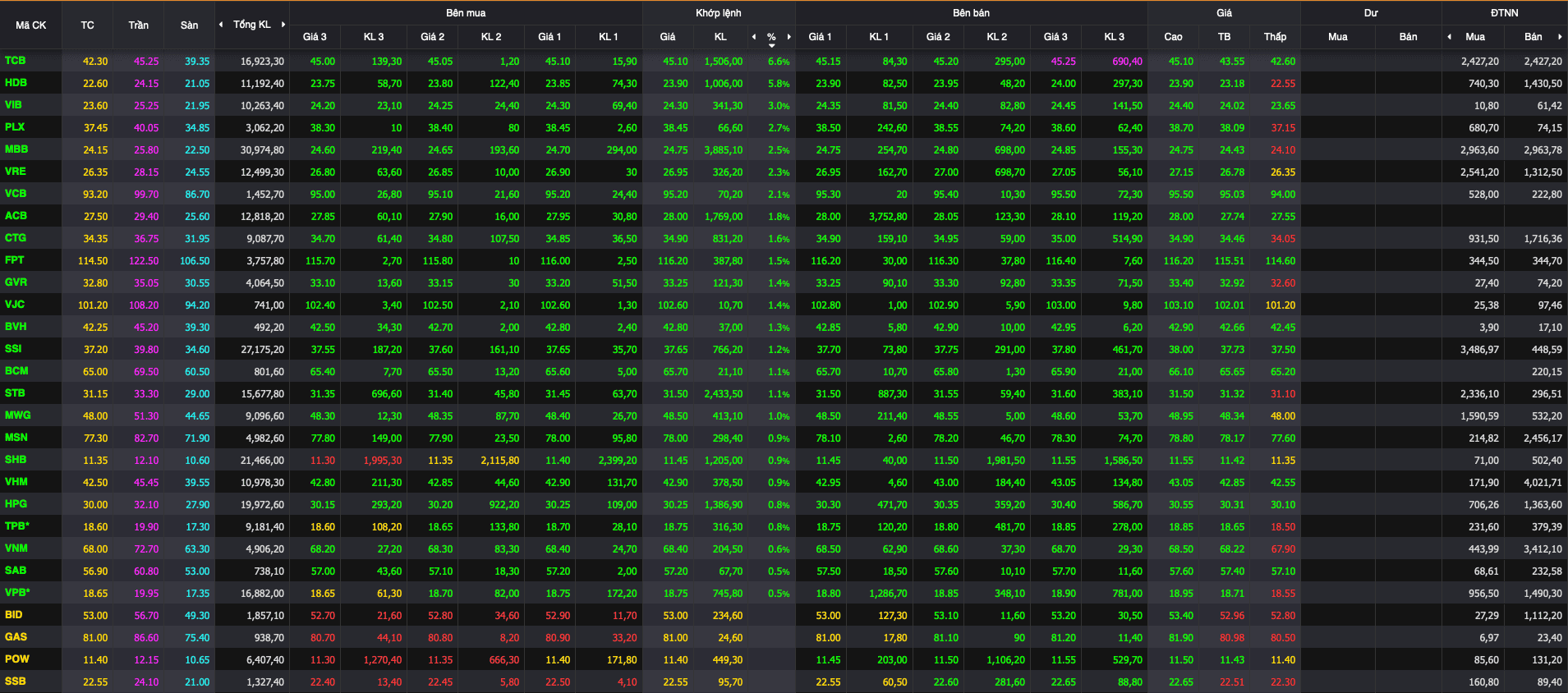Sort by the Tổng KL column header

[252, 25]
